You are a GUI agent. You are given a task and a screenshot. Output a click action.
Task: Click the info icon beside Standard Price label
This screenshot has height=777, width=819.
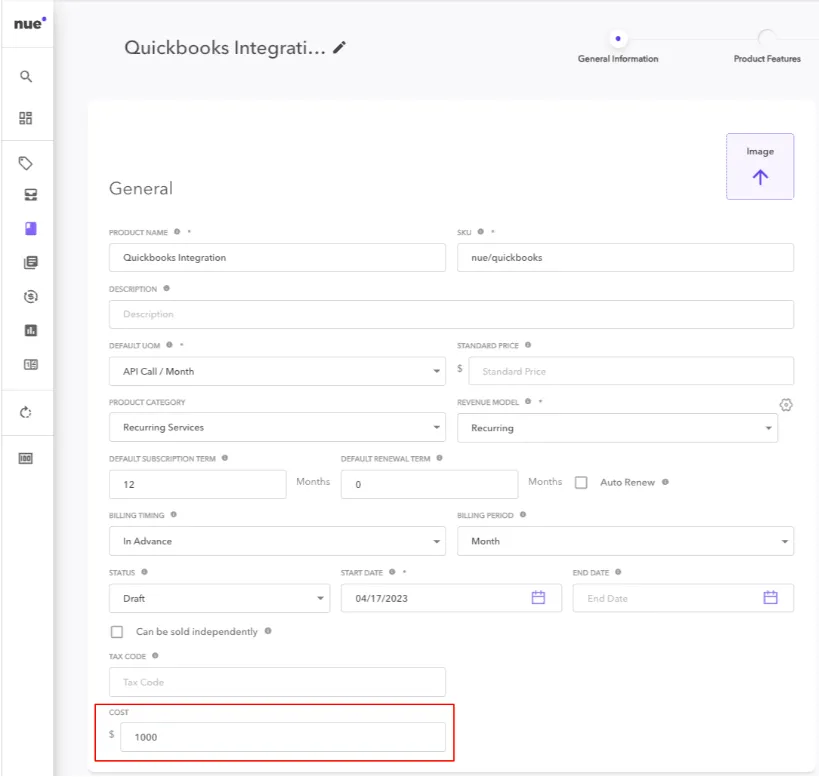point(528,345)
